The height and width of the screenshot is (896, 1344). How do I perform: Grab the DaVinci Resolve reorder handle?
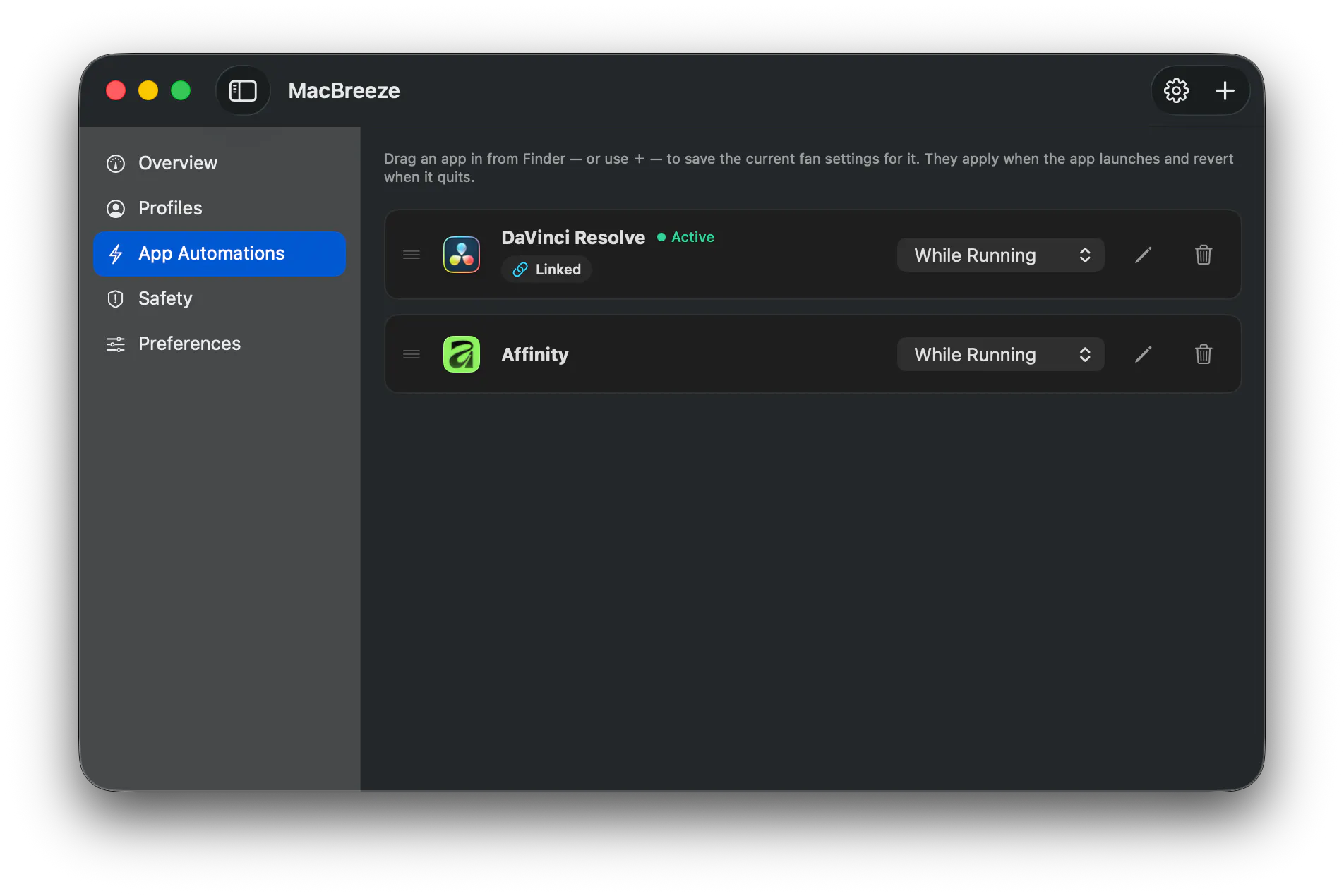coord(412,255)
